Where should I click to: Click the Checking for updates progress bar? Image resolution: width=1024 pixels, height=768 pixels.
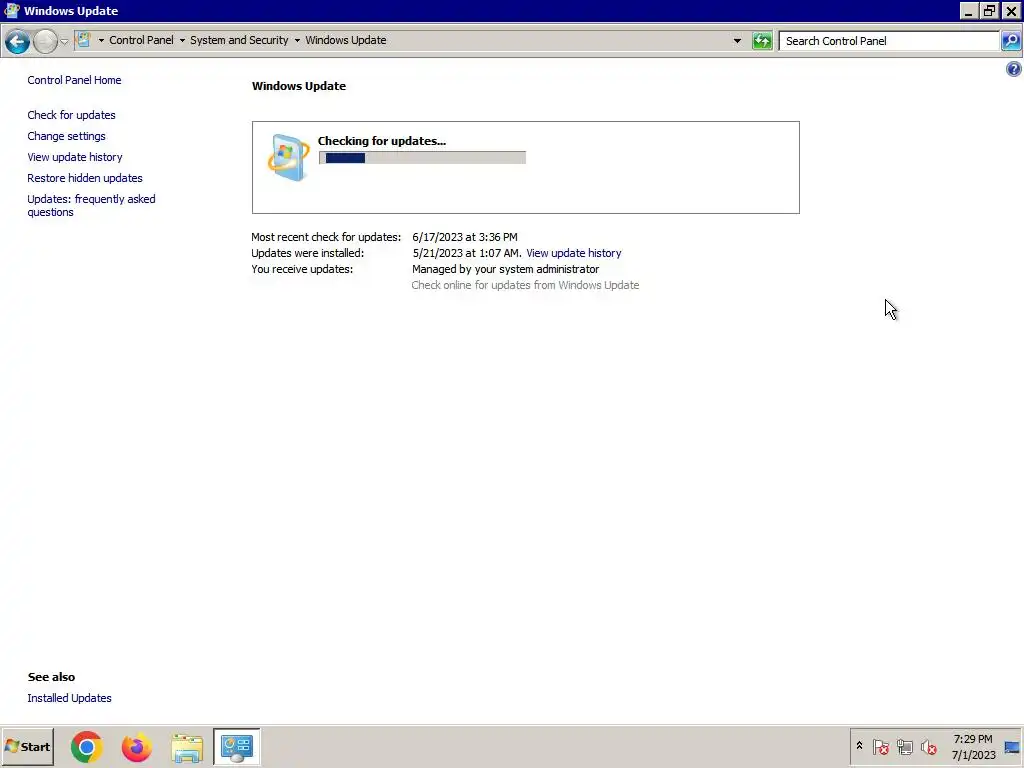click(423, 157)
